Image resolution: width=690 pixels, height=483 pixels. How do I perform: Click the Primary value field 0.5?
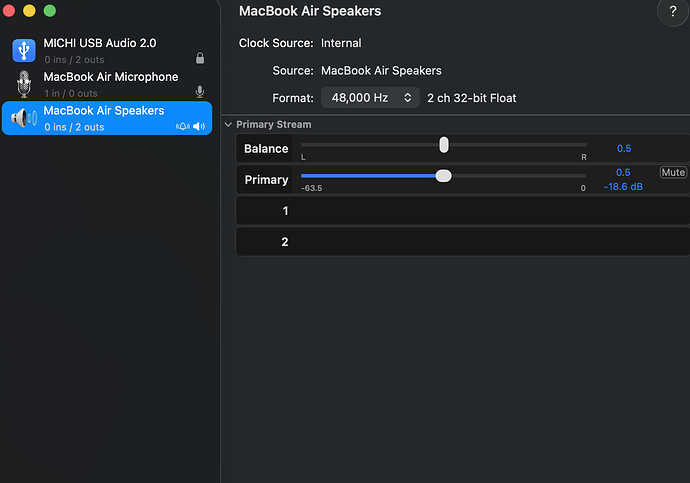(x=623, y=172)
